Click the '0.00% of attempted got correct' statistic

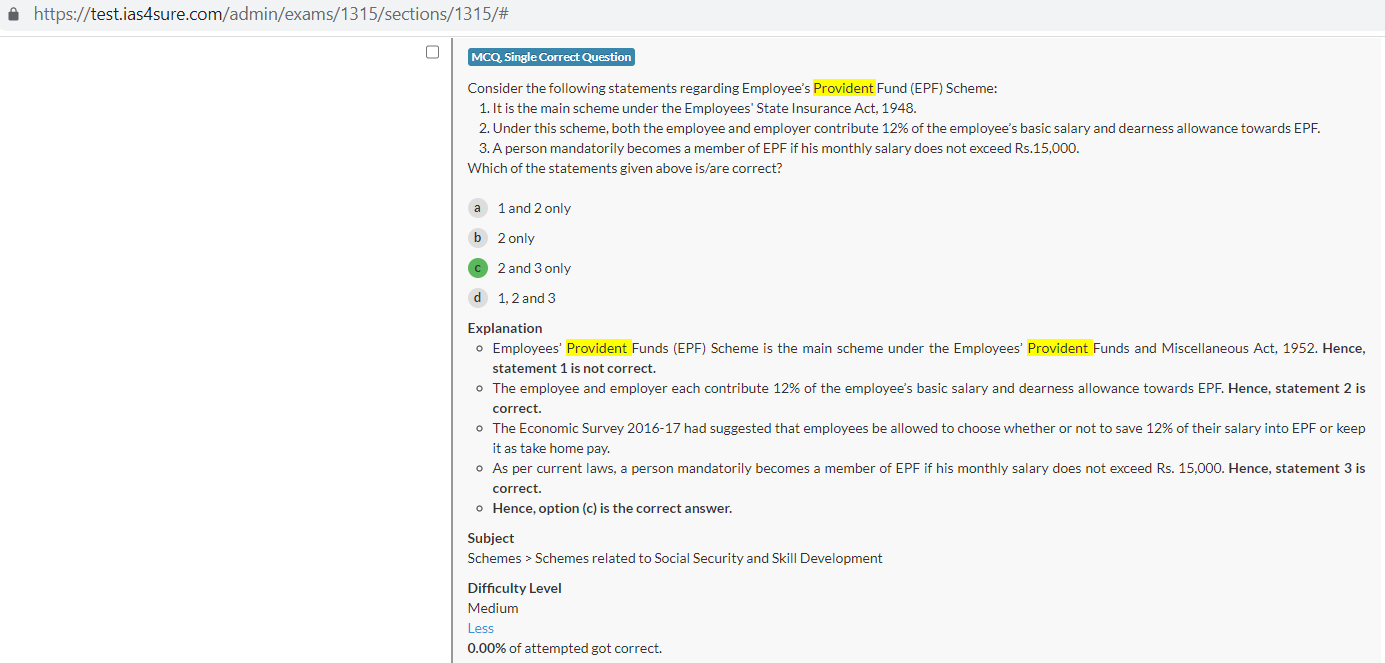[564, 648]
